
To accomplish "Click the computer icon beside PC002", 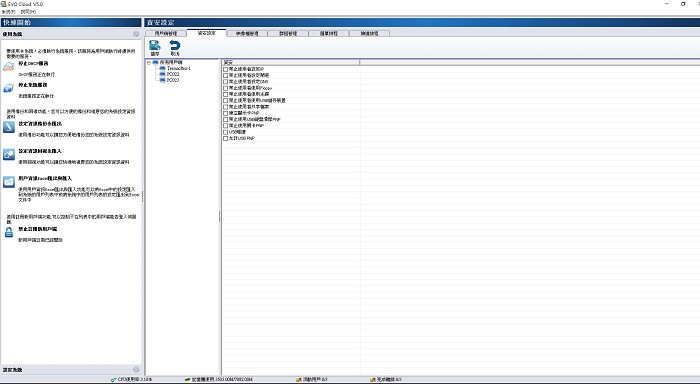I will (x=162, y=75).
